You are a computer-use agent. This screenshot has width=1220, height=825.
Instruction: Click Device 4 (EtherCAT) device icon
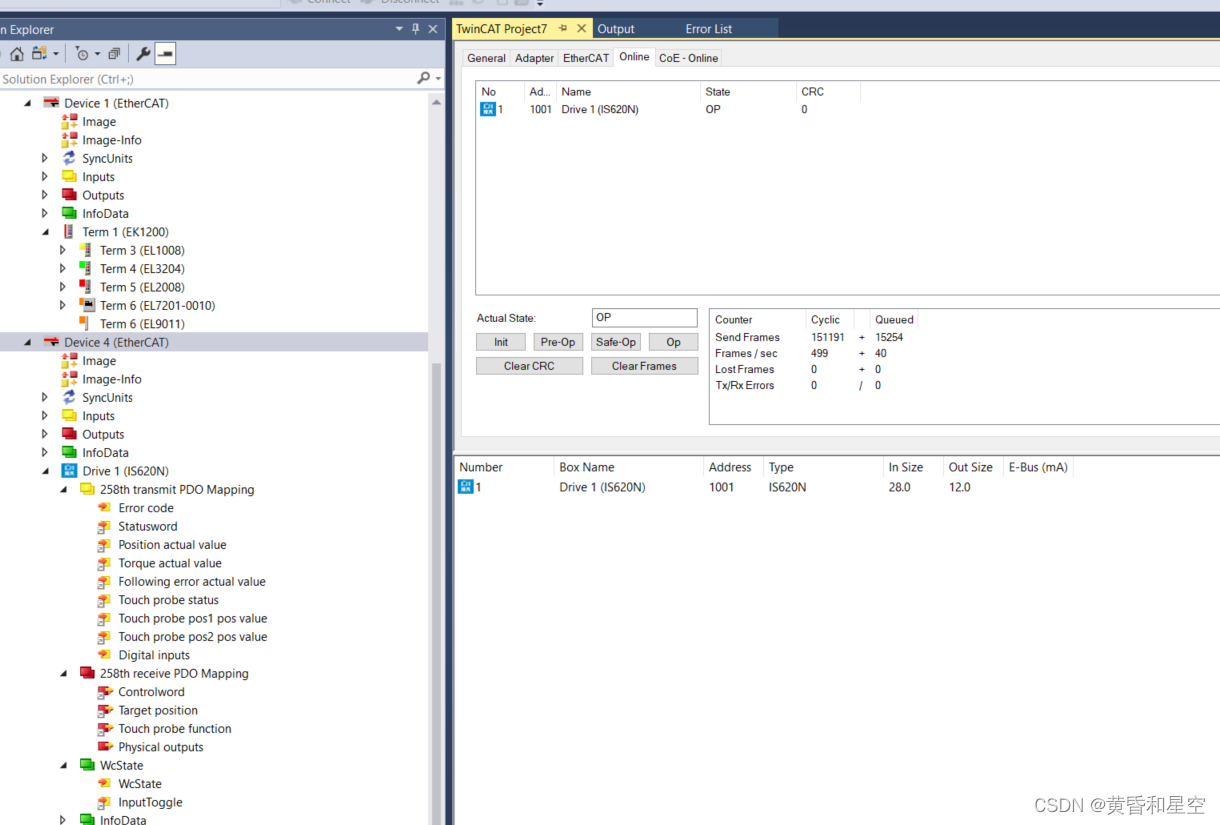[x=51, y=342]
